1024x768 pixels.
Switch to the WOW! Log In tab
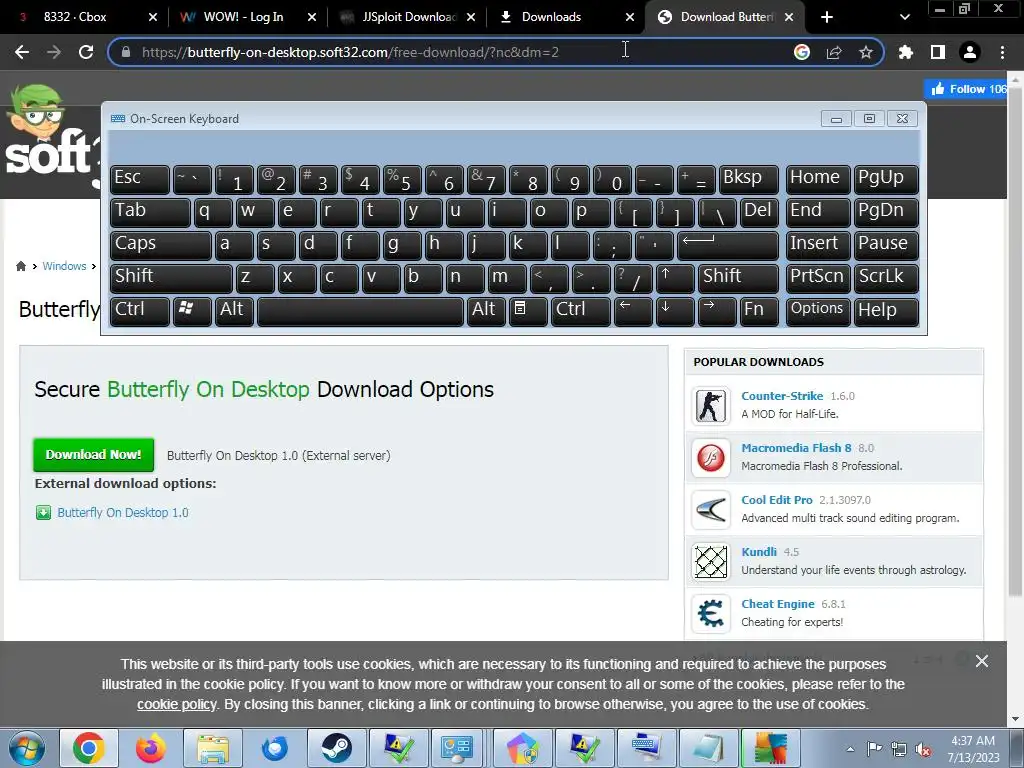tap(244, 17)
